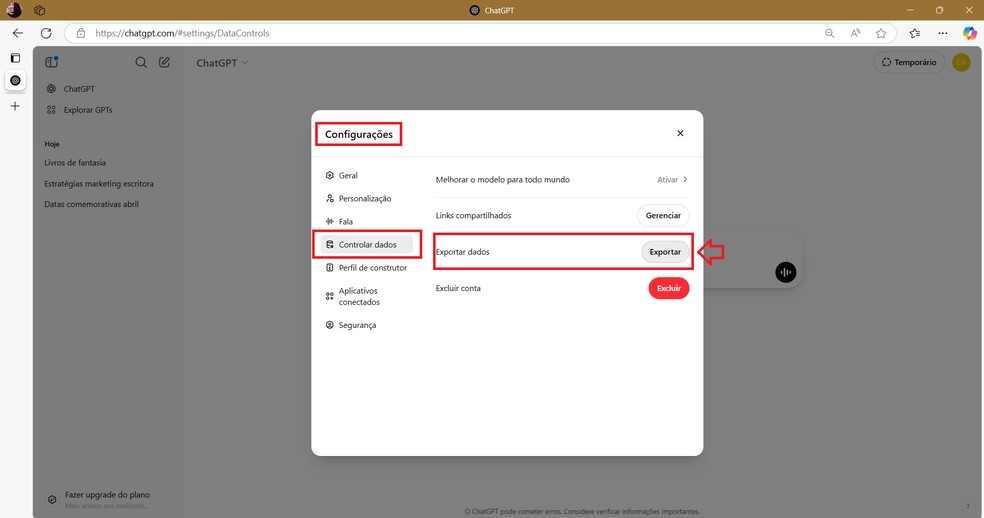Viewport: 984px width, 518px height.
Task: Expand the Ativar option for improving model
Action: pyautogui.click(x=672, y=180)
